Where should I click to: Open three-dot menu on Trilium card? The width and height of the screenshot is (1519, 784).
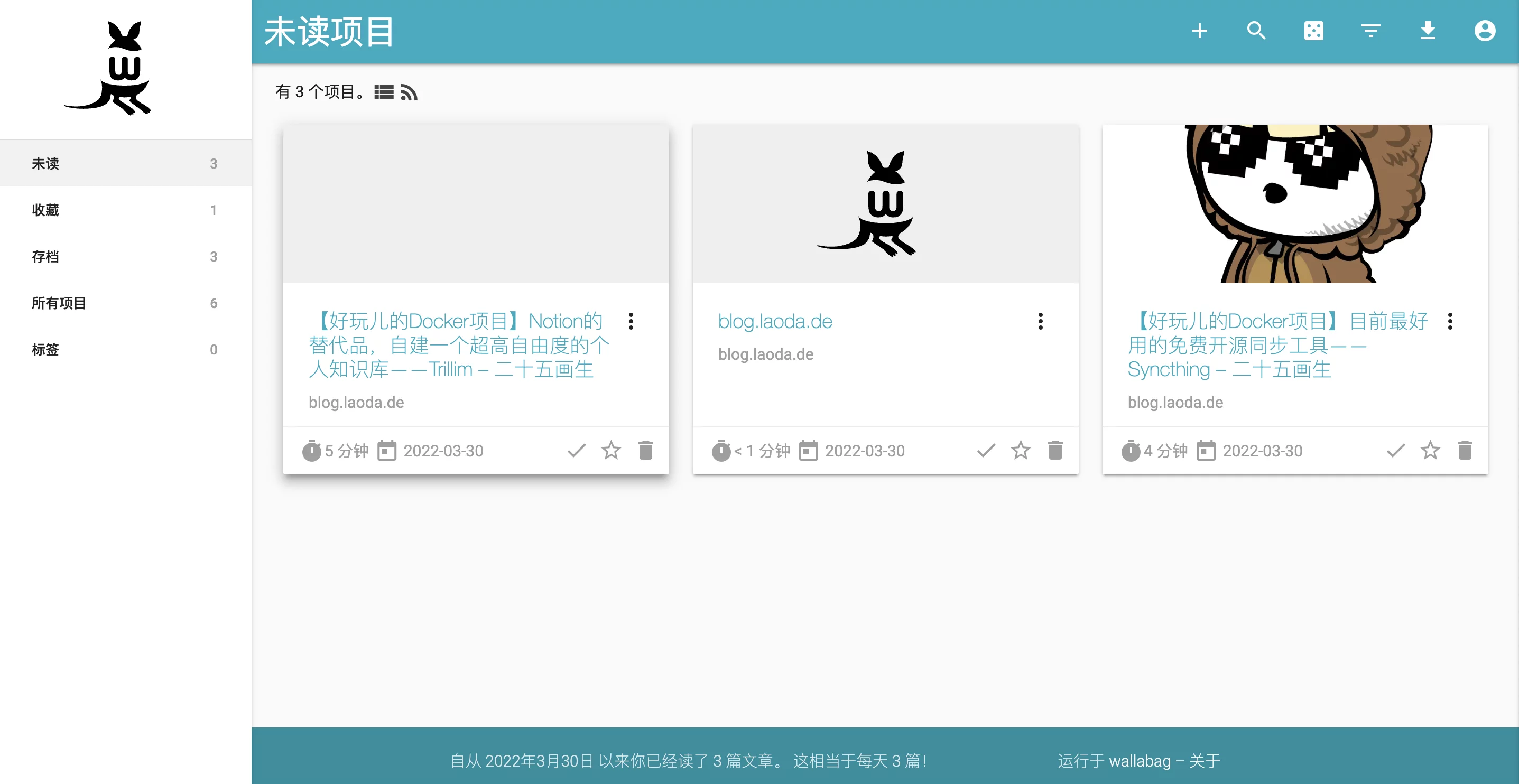631,321
